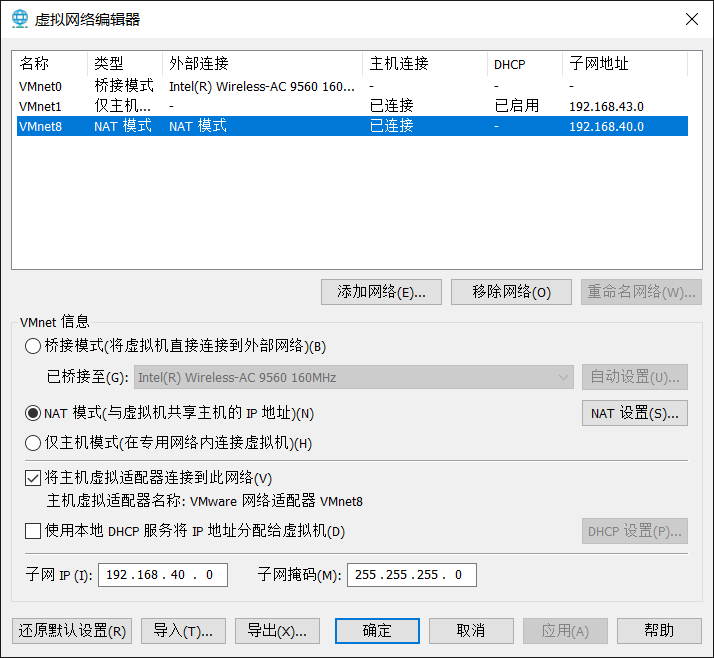Select the VMnet8 row
The height and width of the screenshot is (658, 714).
point(352,126)
